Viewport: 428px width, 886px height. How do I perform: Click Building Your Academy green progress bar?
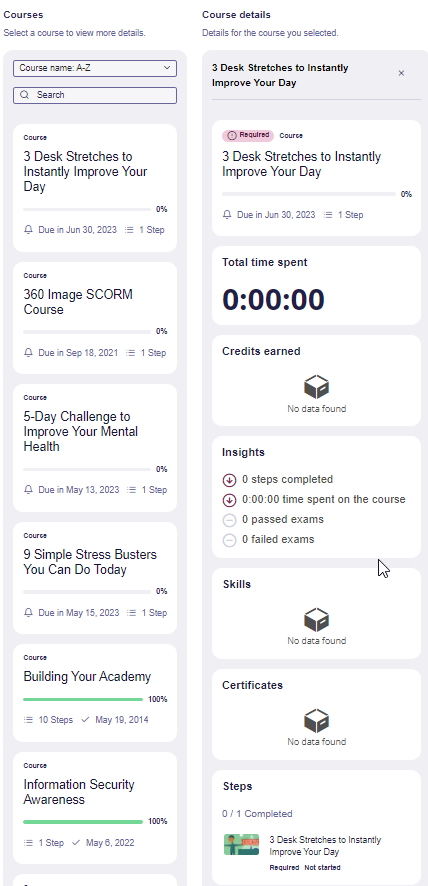[83, 700]
